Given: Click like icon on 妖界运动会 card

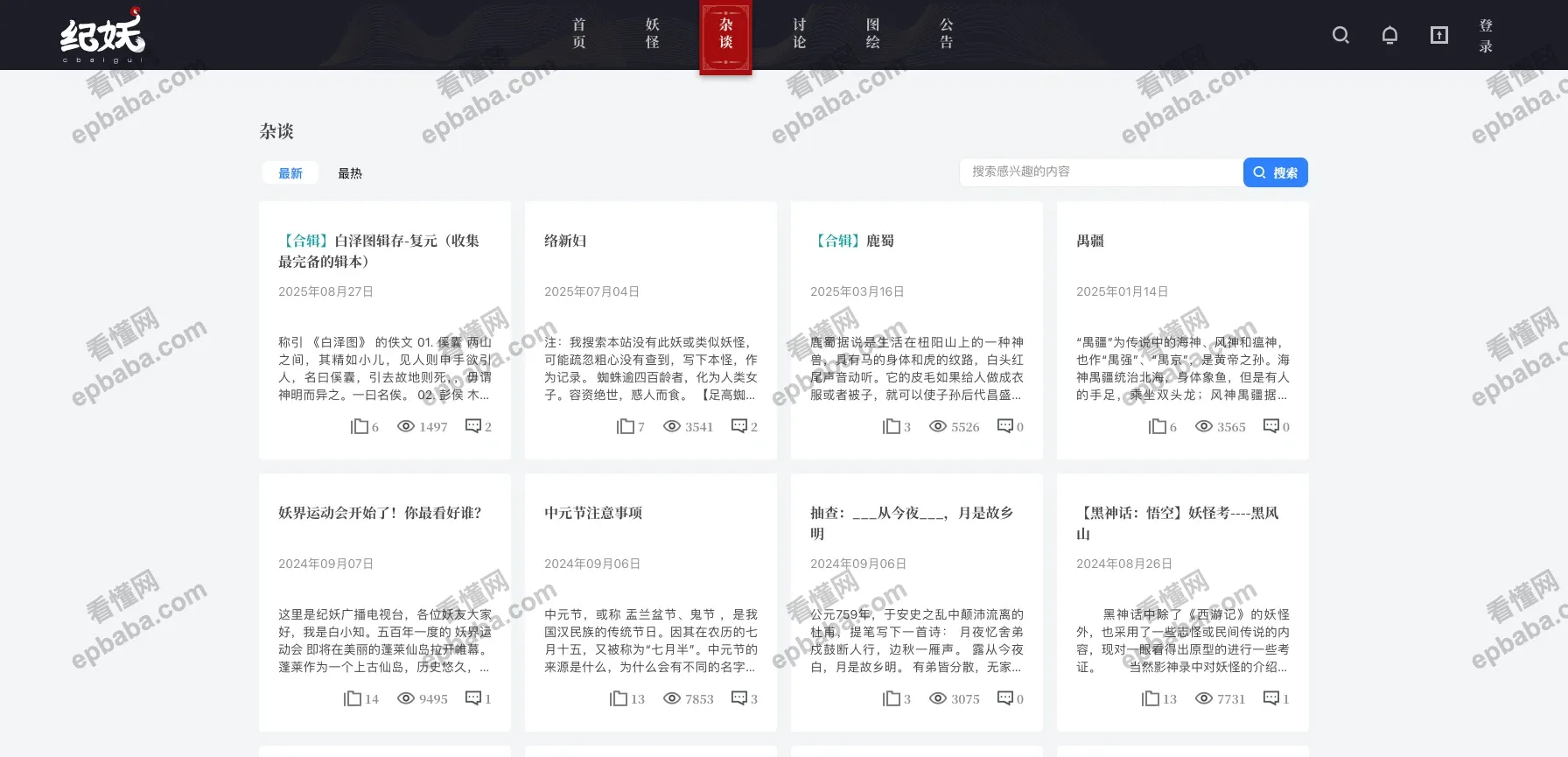Looking at the screenshot, I should click(352, 698).
